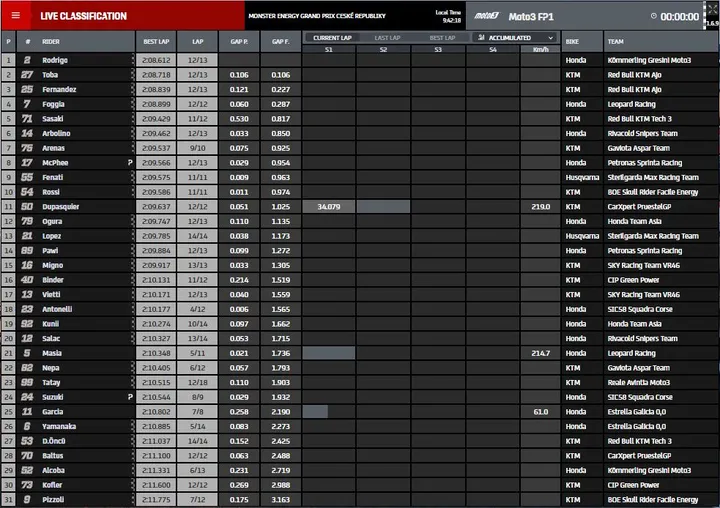Click the S4 sector column header
Screen dimensions: 720x508
(493, 49)
